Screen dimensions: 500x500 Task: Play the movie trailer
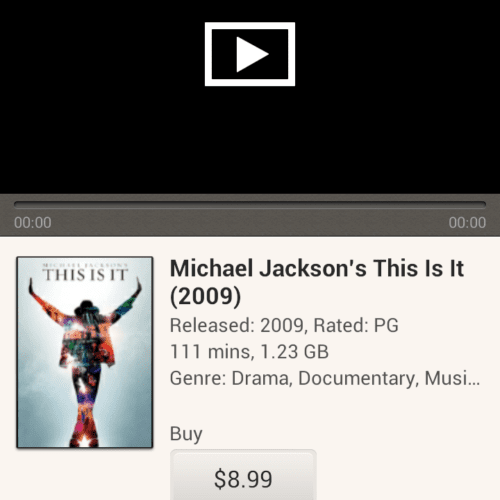250,54
